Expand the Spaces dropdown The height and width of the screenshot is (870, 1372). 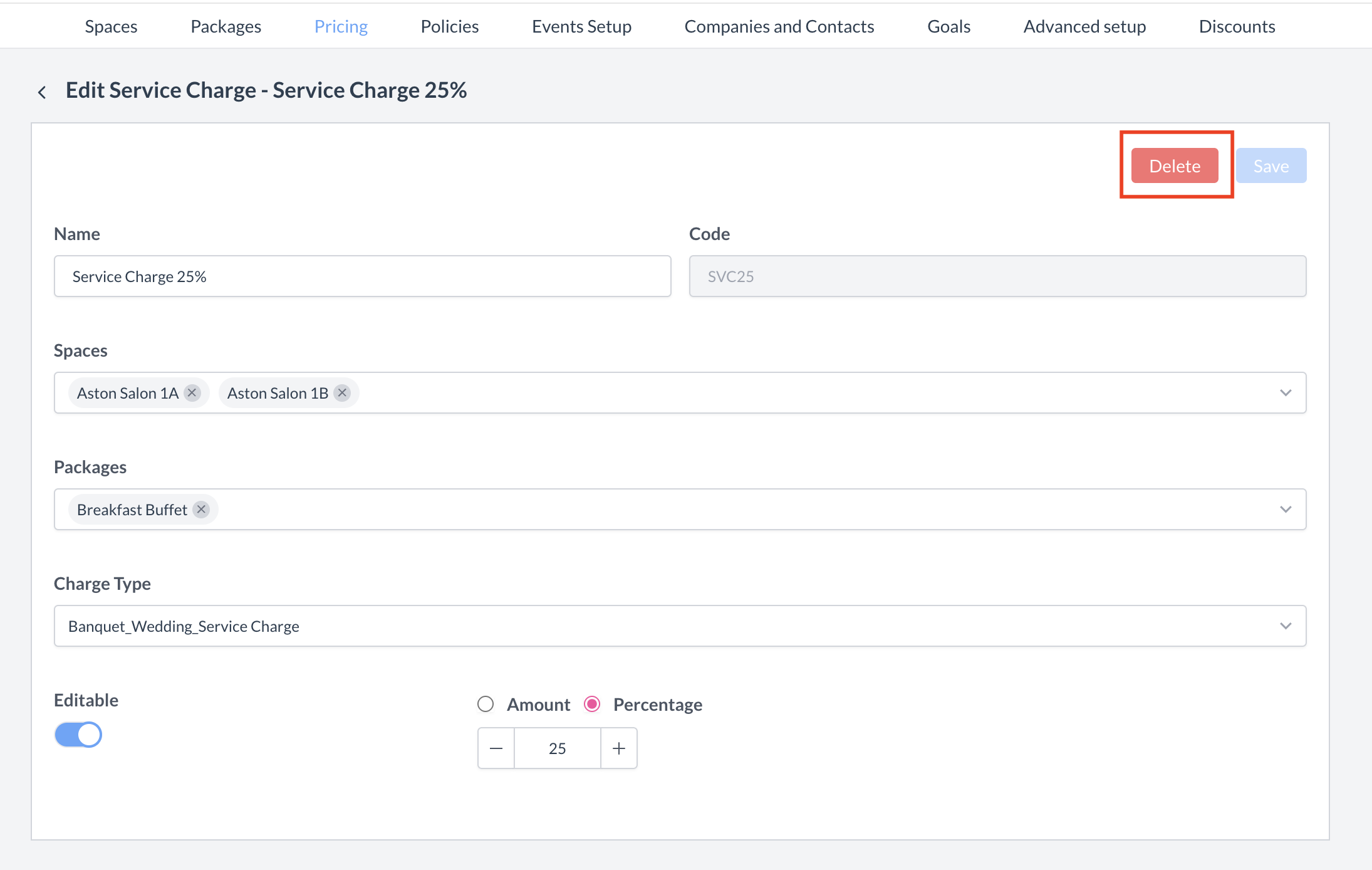click(1286, 392)
